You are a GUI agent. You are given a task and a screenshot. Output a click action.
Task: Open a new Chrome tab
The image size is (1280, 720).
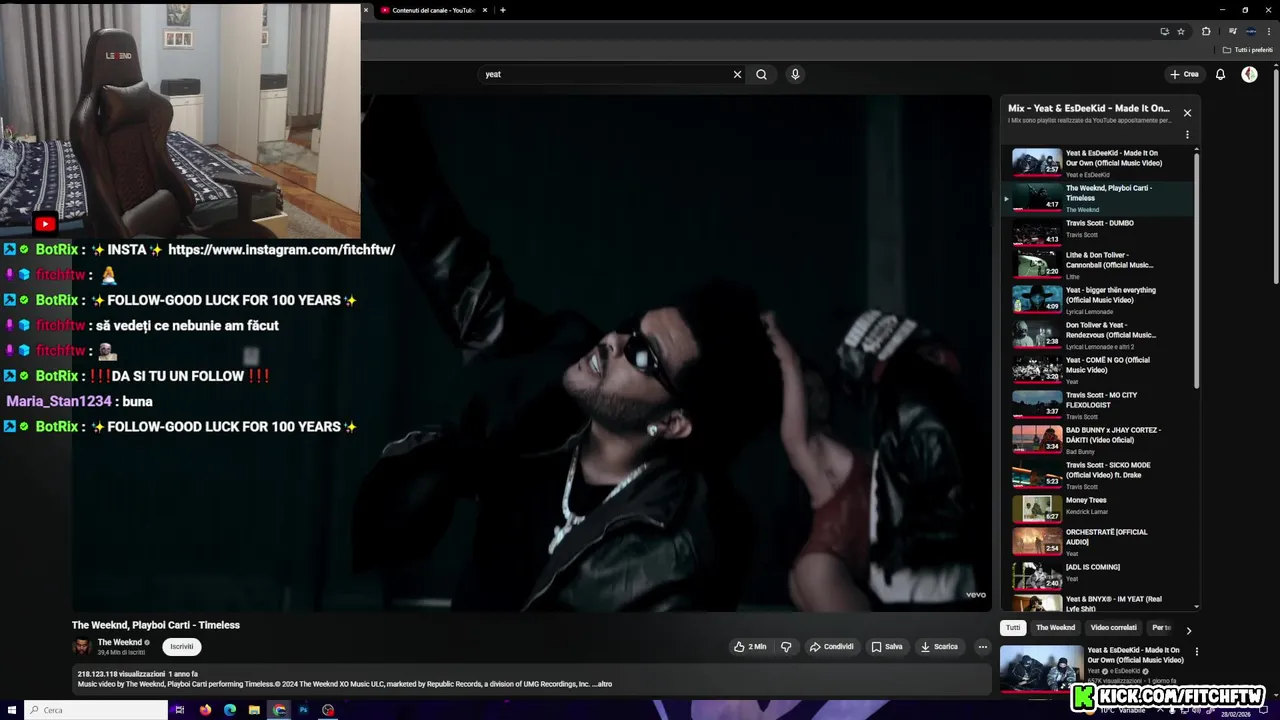point(503,10)
